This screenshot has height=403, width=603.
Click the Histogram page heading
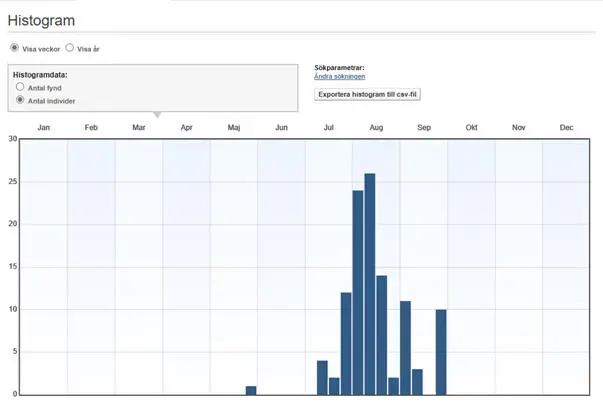tap(41, 20)
